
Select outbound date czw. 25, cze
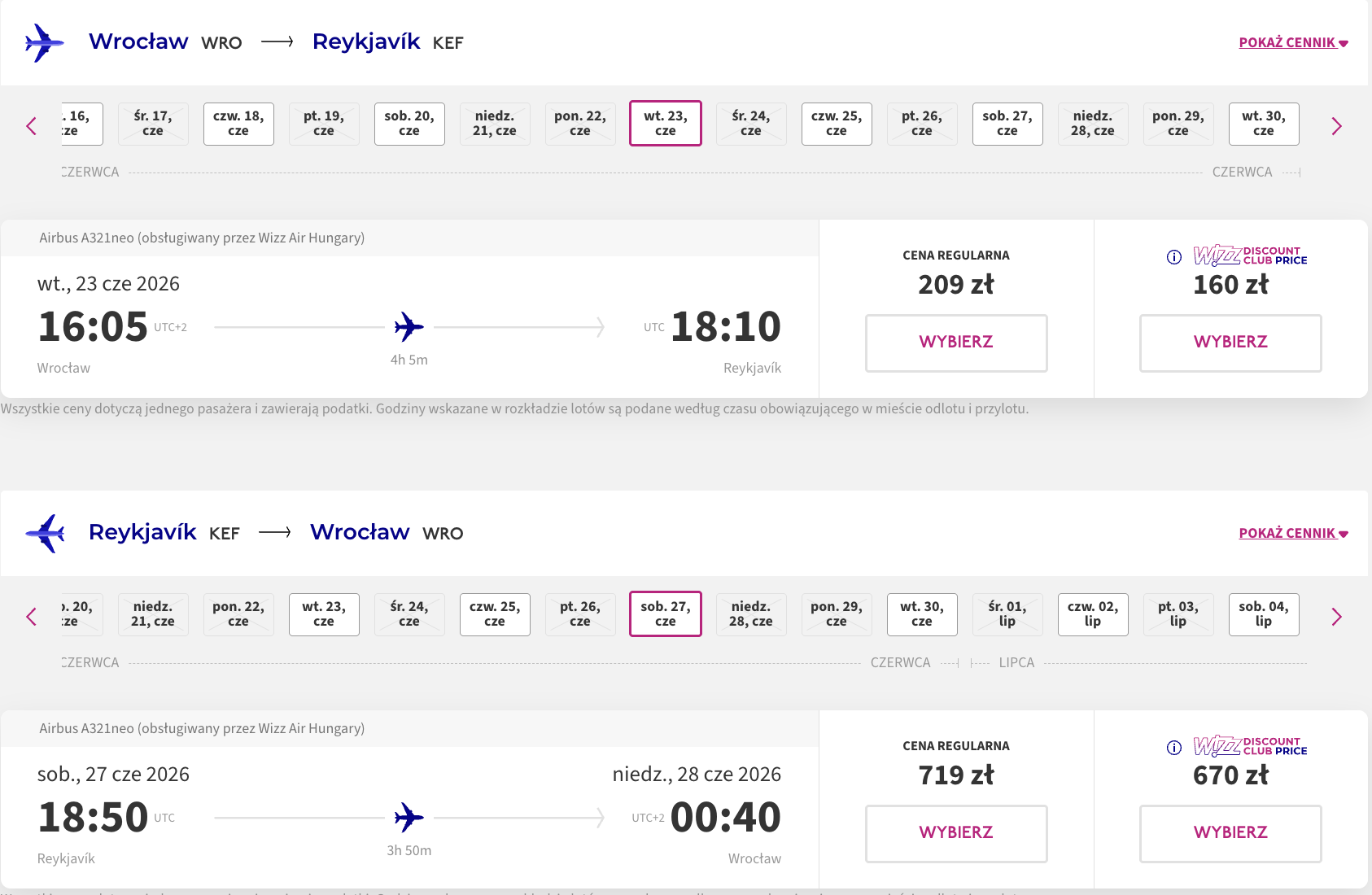(x=837, y=124)
